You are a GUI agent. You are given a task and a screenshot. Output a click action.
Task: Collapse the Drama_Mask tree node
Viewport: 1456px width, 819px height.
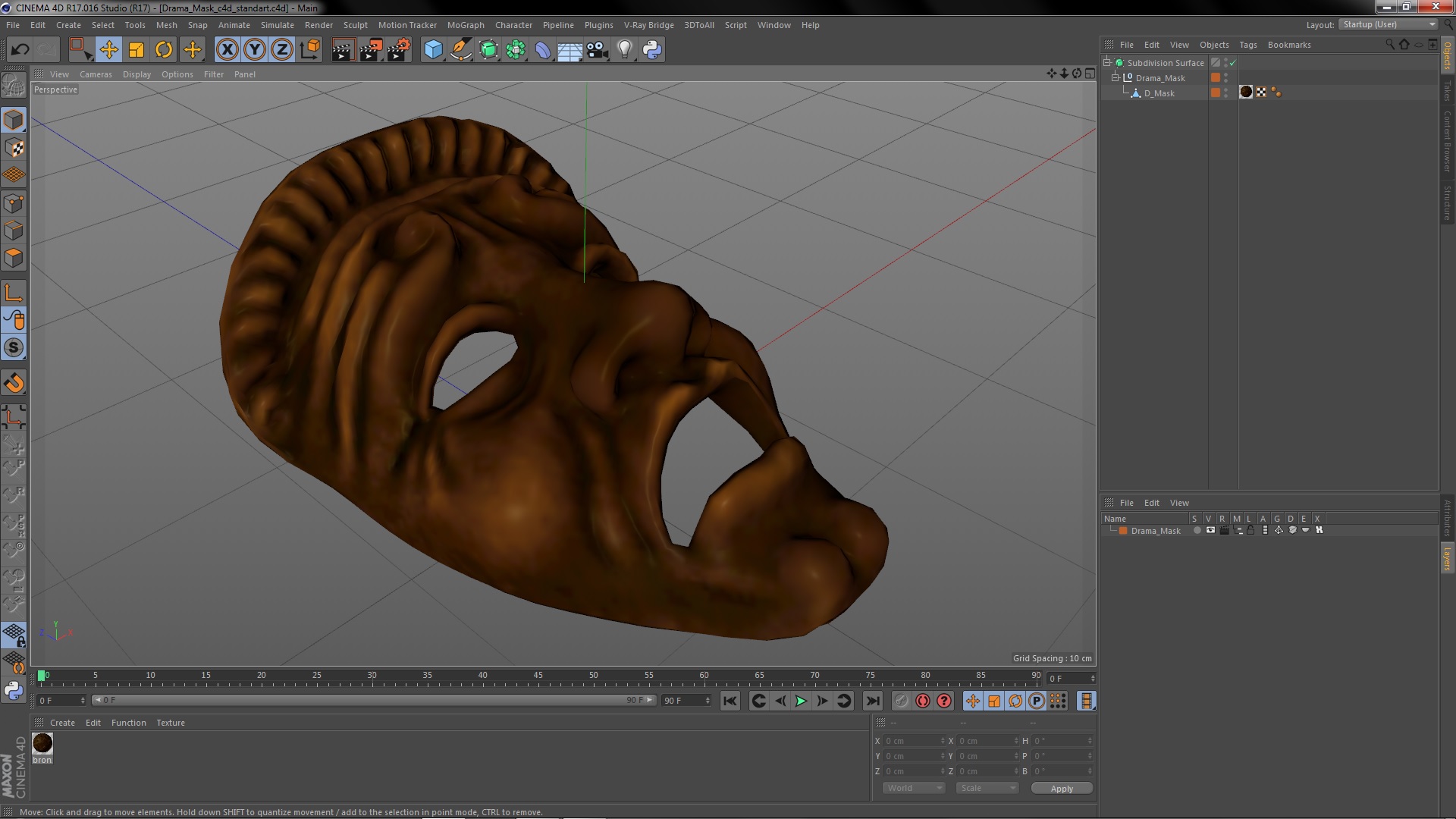pyautogui.click(x=1116, y=77)
